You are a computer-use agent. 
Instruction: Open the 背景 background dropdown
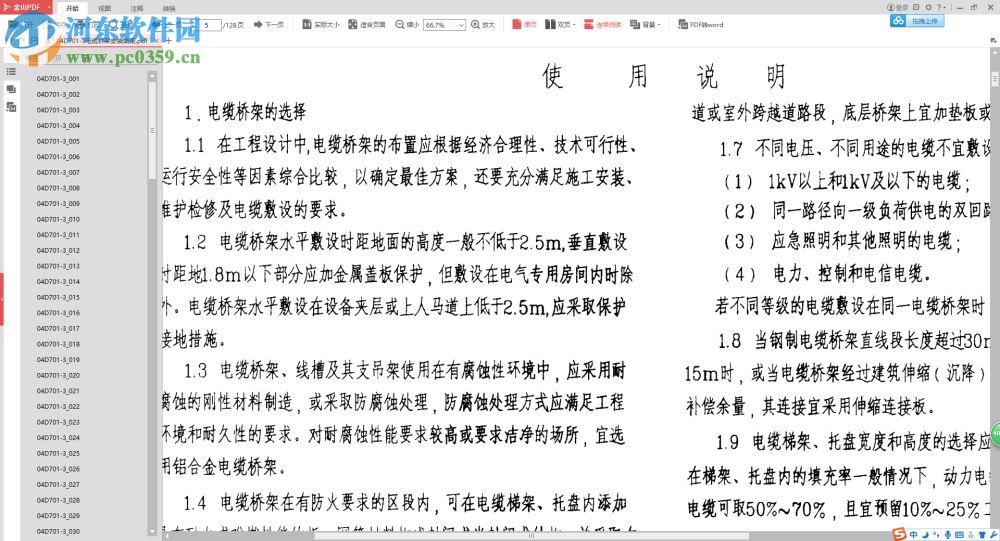click(x=645, y=24)
